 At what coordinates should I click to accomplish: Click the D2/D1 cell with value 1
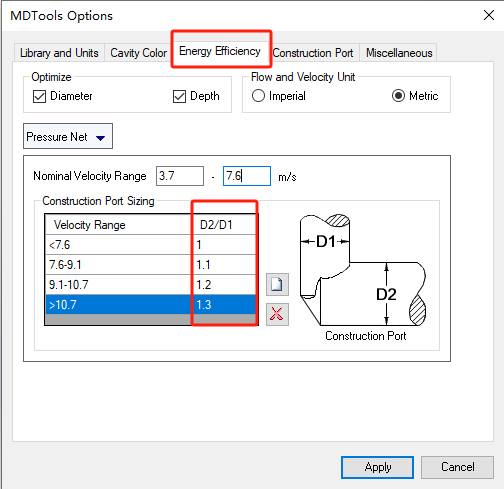click(x=224, y=245)
